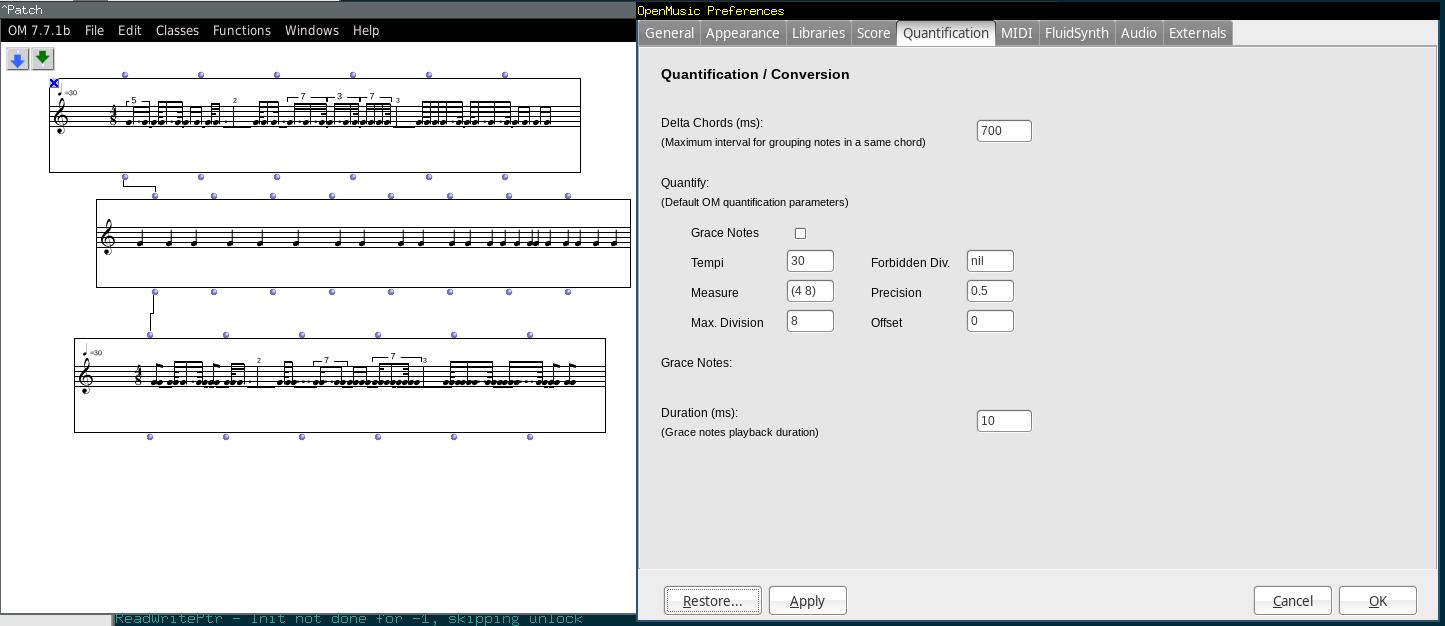Viewport: 1445px width, 626px height.
Task: Click the blue X lock button on the top voice box
Action: [x=54, y=83]
